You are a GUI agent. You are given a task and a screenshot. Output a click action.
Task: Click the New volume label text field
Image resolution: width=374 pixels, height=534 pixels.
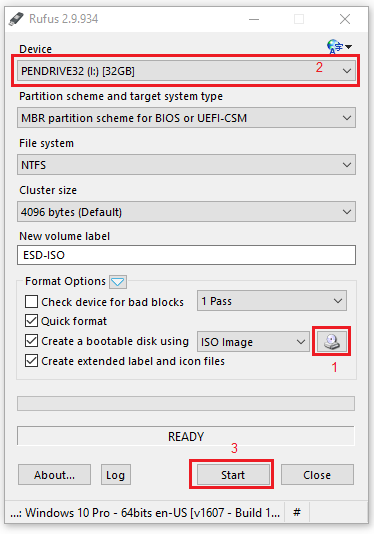pyautogui.click(x=186, y=255)
